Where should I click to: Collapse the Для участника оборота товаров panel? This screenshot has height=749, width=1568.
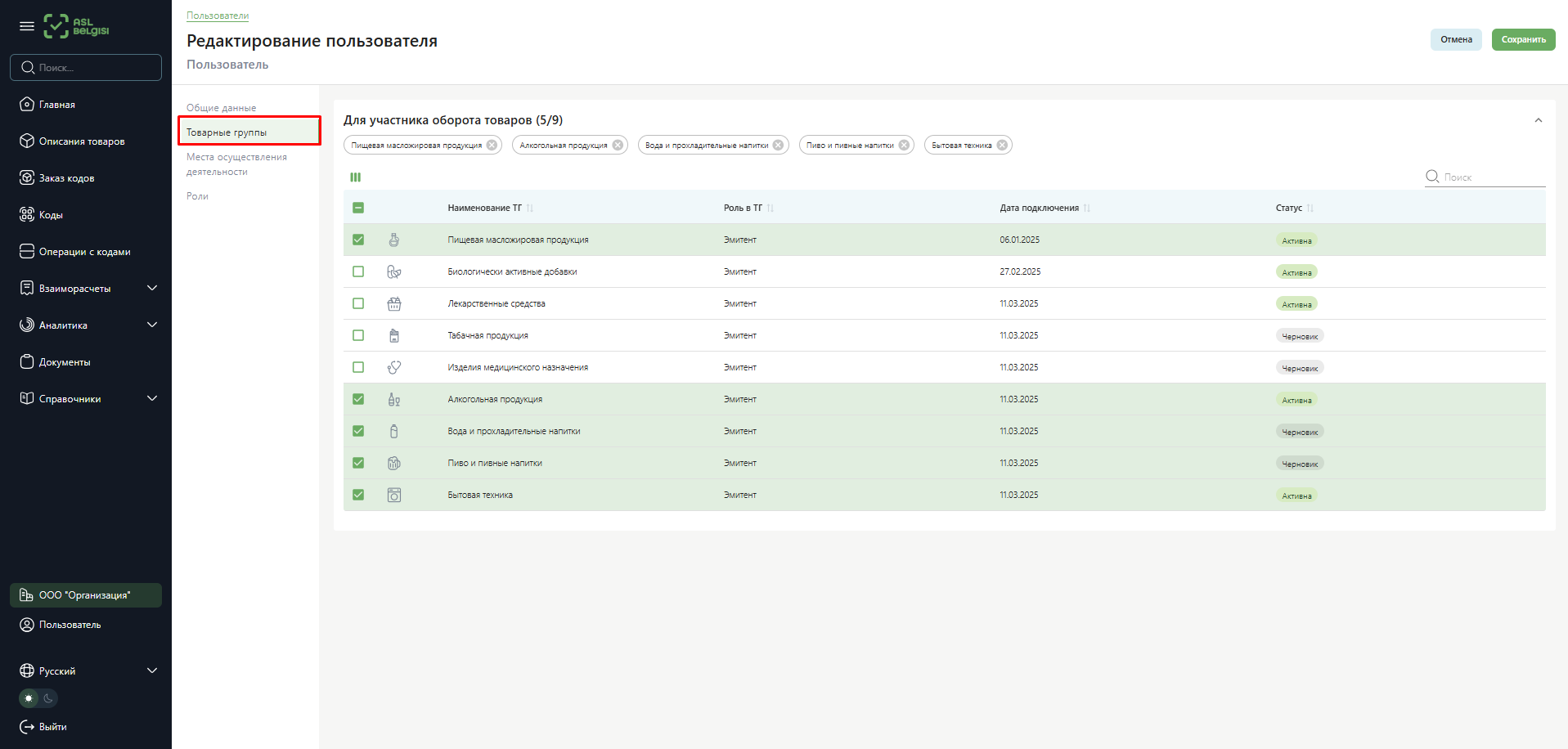coord(1539,120)
